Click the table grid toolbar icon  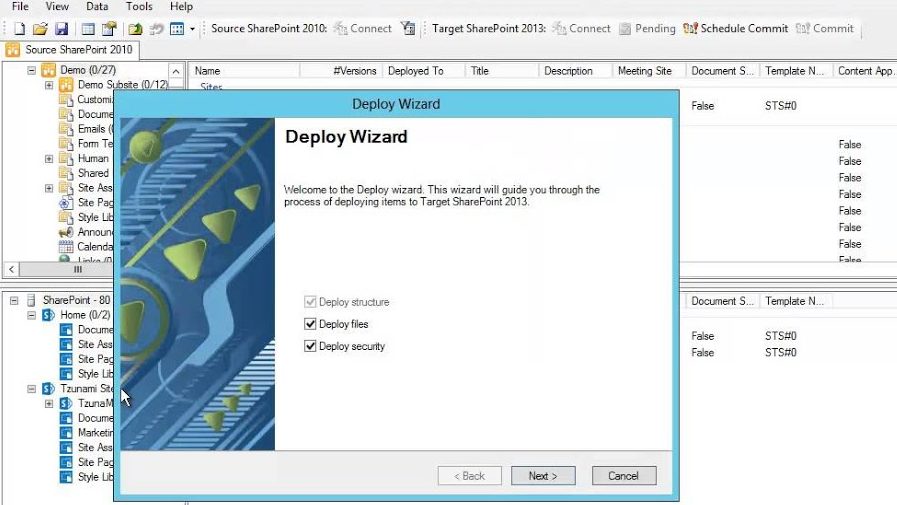click(88, 29)
